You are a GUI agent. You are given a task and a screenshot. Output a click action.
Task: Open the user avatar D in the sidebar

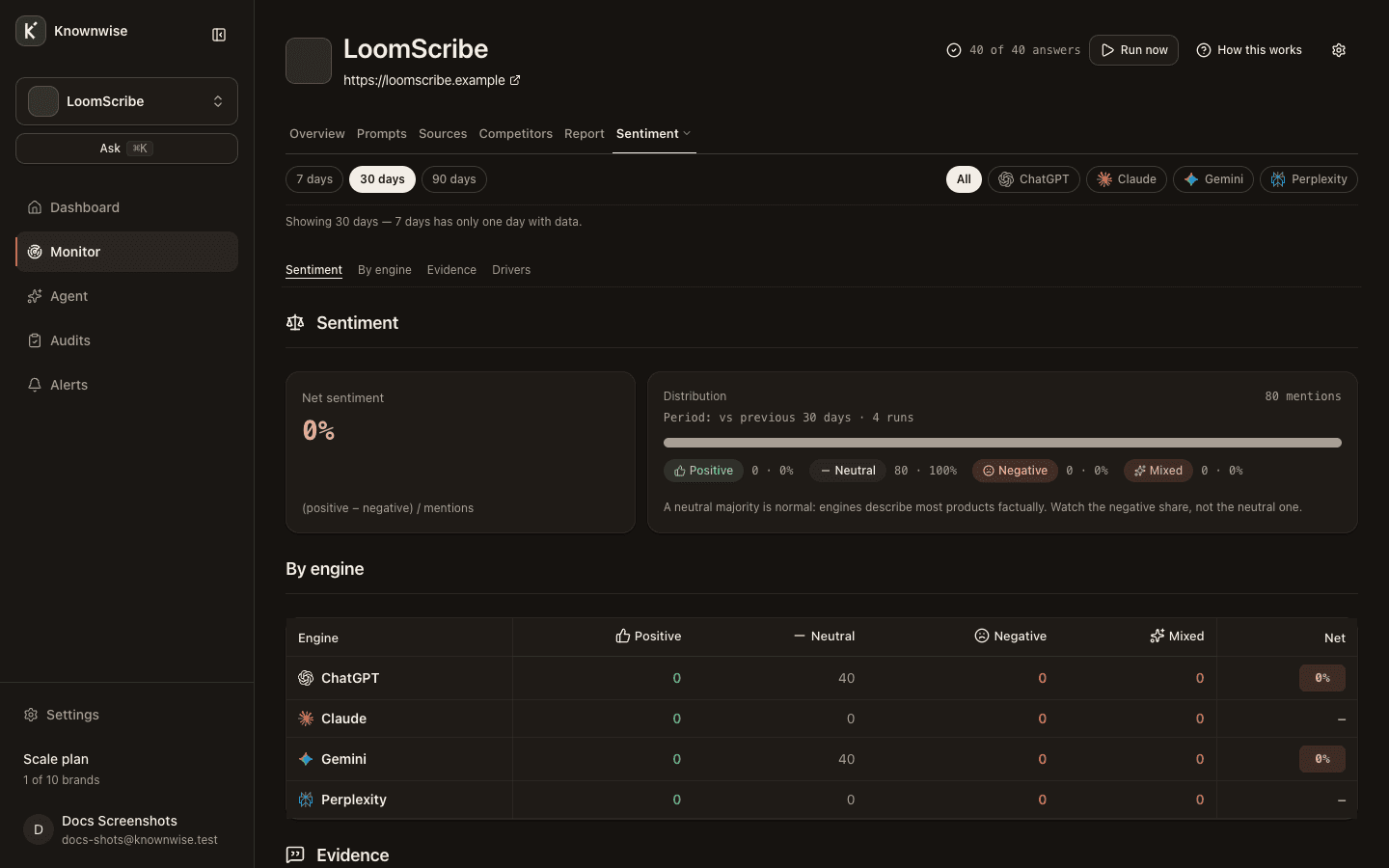tap(39, 829)
